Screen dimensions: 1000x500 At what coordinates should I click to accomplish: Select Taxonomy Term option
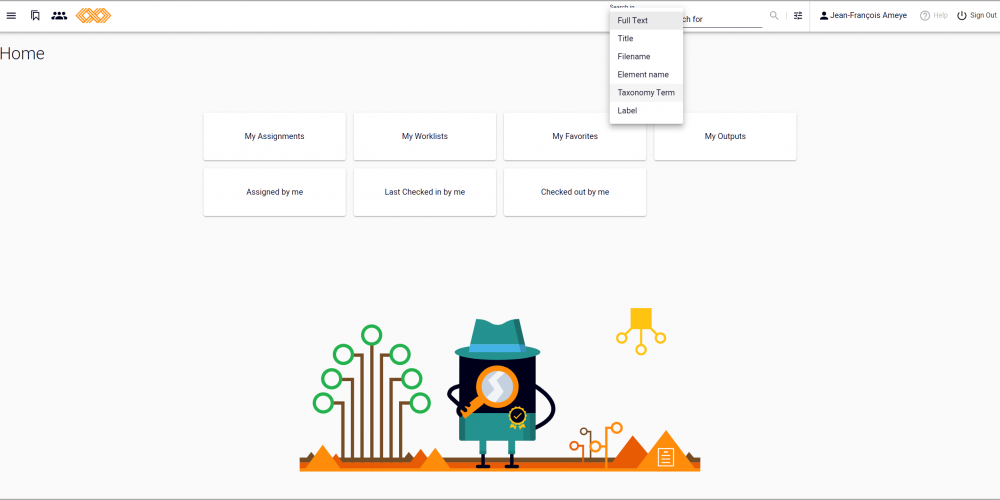click(646, 92)
